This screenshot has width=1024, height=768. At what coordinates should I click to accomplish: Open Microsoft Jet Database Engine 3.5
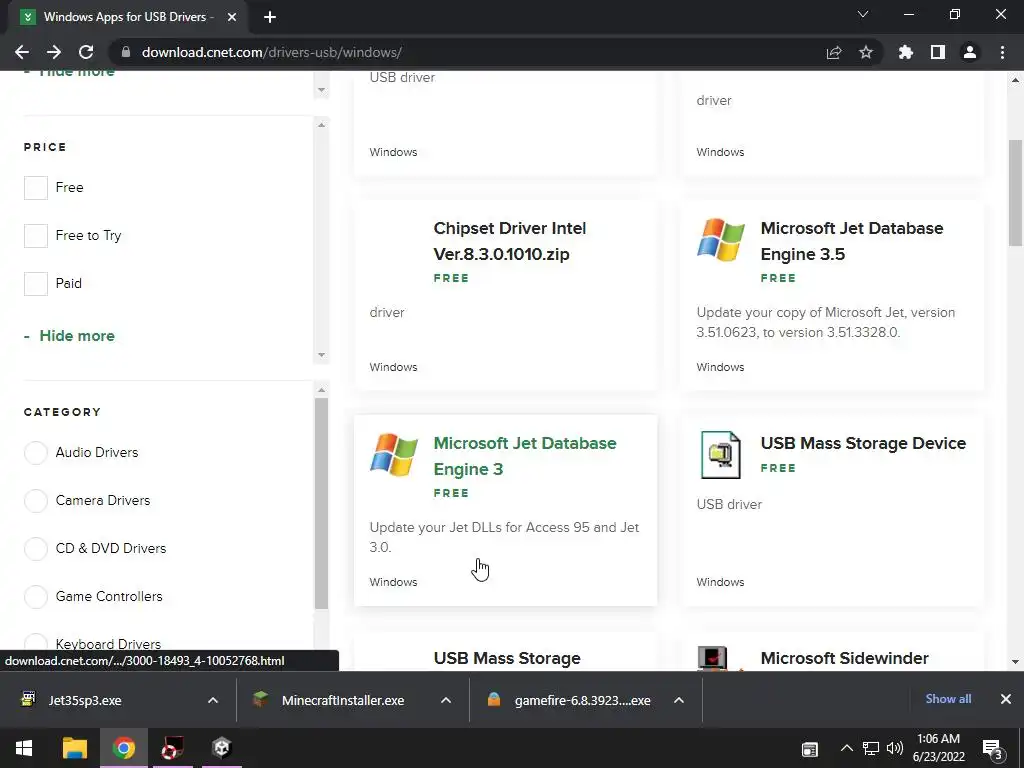pos(852,241)
